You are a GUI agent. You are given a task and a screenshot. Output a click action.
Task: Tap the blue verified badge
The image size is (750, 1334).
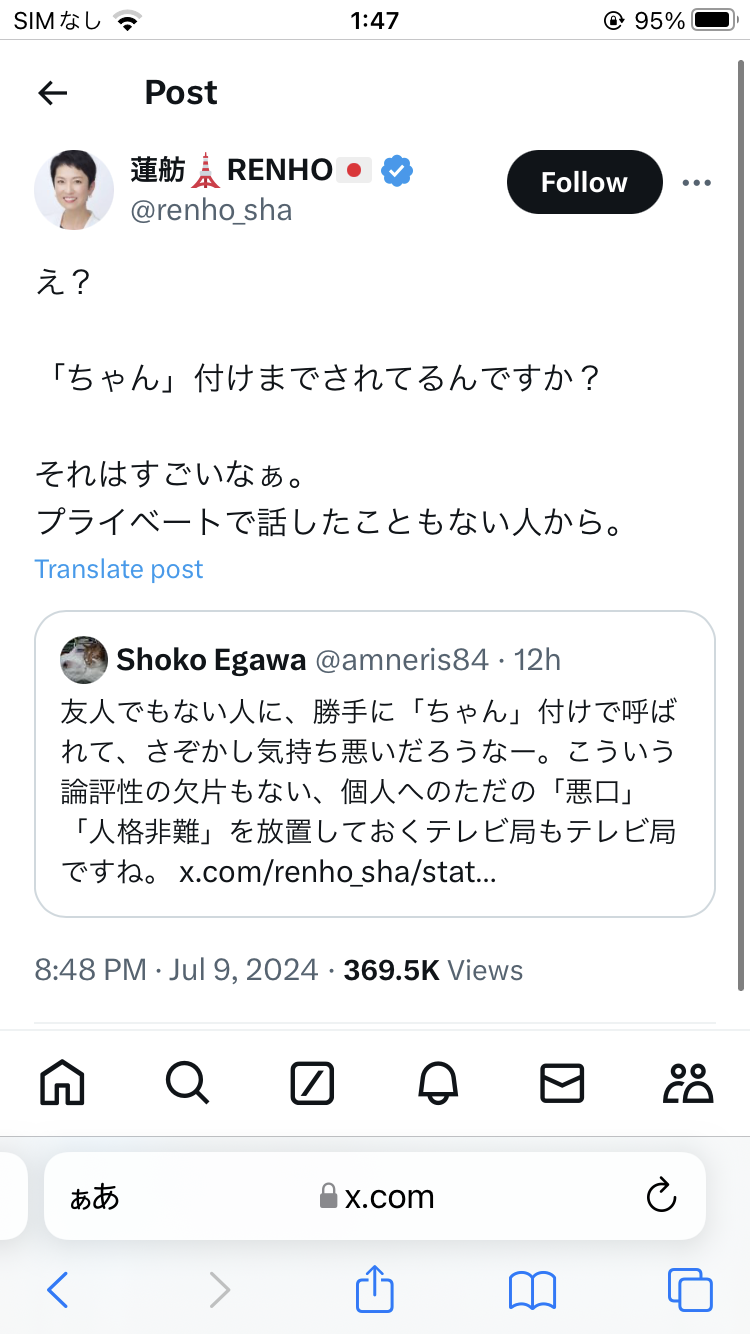pyautogui.click(x=397, y=170)
